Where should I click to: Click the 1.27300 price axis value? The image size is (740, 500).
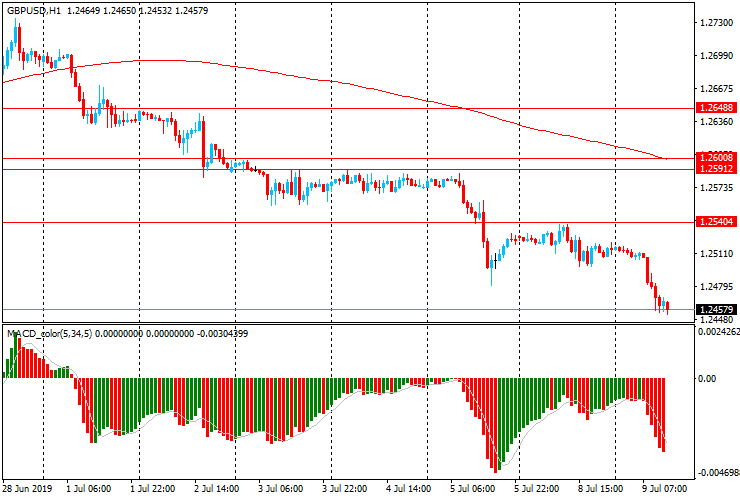coord(717,23)
